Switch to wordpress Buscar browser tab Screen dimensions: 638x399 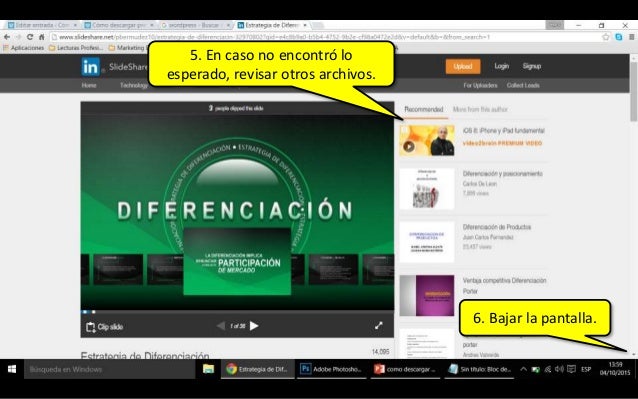tap(194, 25)
